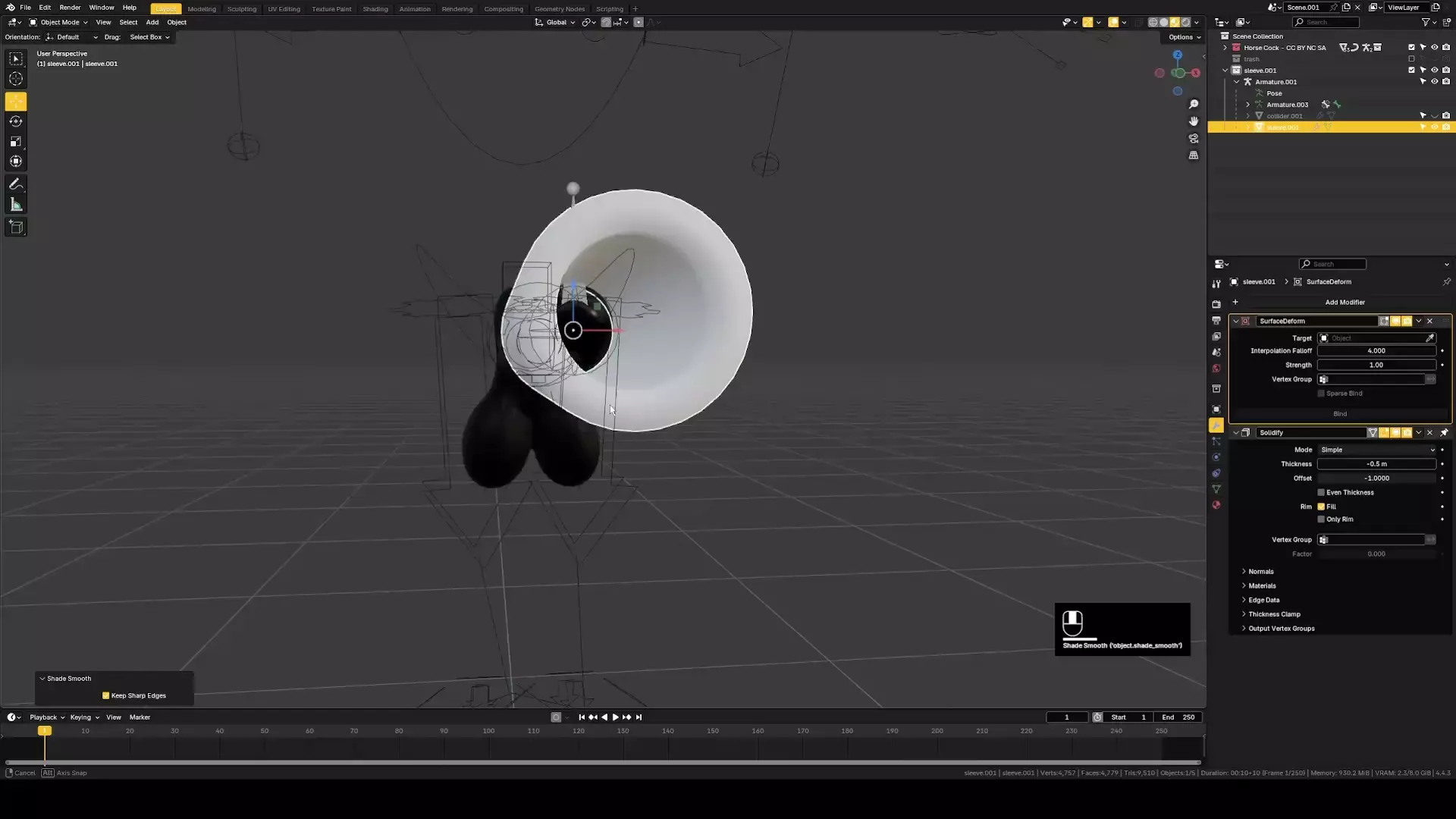The height and width of the screenshot is (819, 1456).
Task: Switch to the Sculpting workspace tab
Action: [242, 9]
